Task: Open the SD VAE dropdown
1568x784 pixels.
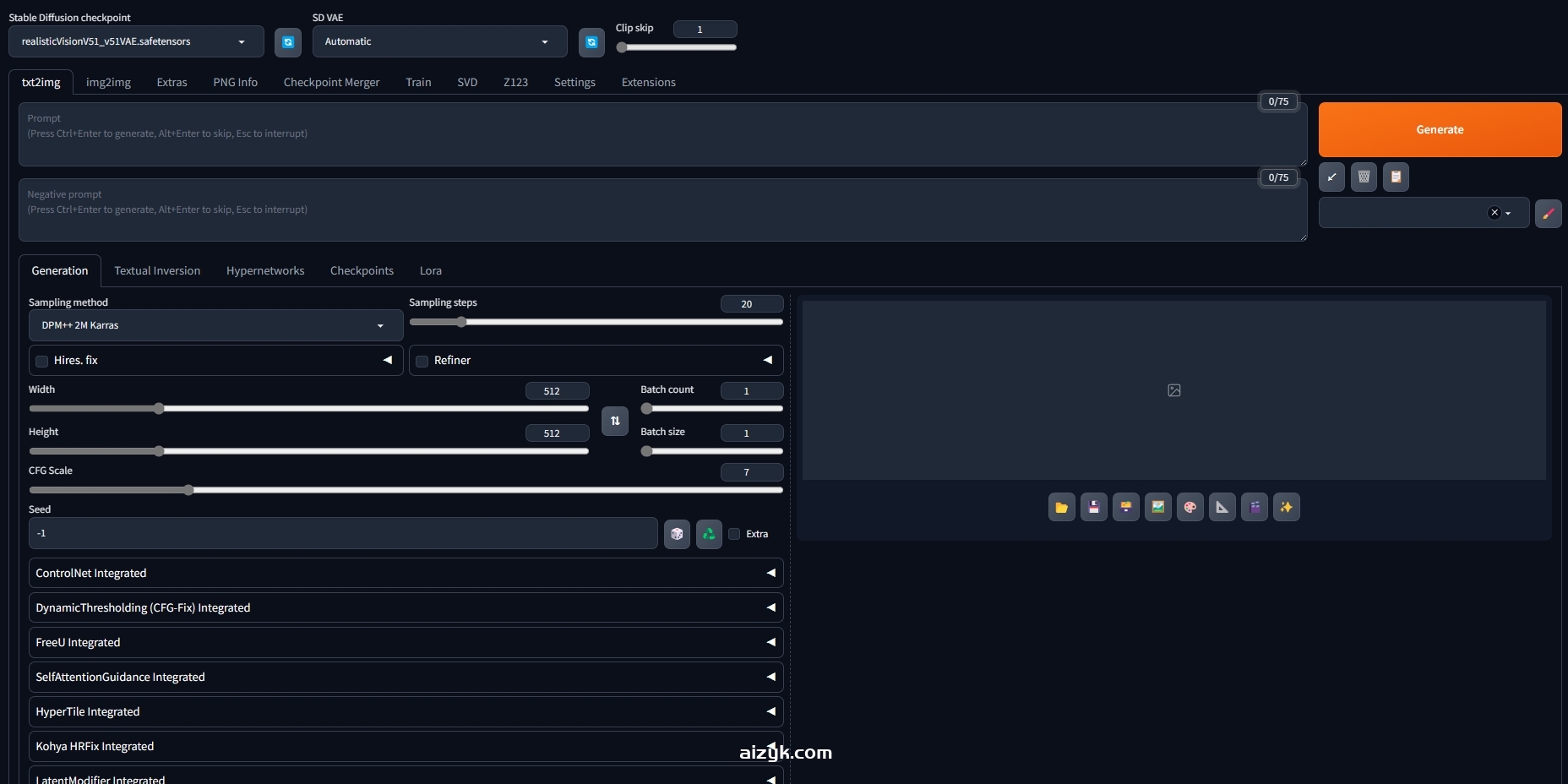Action: 439,41
